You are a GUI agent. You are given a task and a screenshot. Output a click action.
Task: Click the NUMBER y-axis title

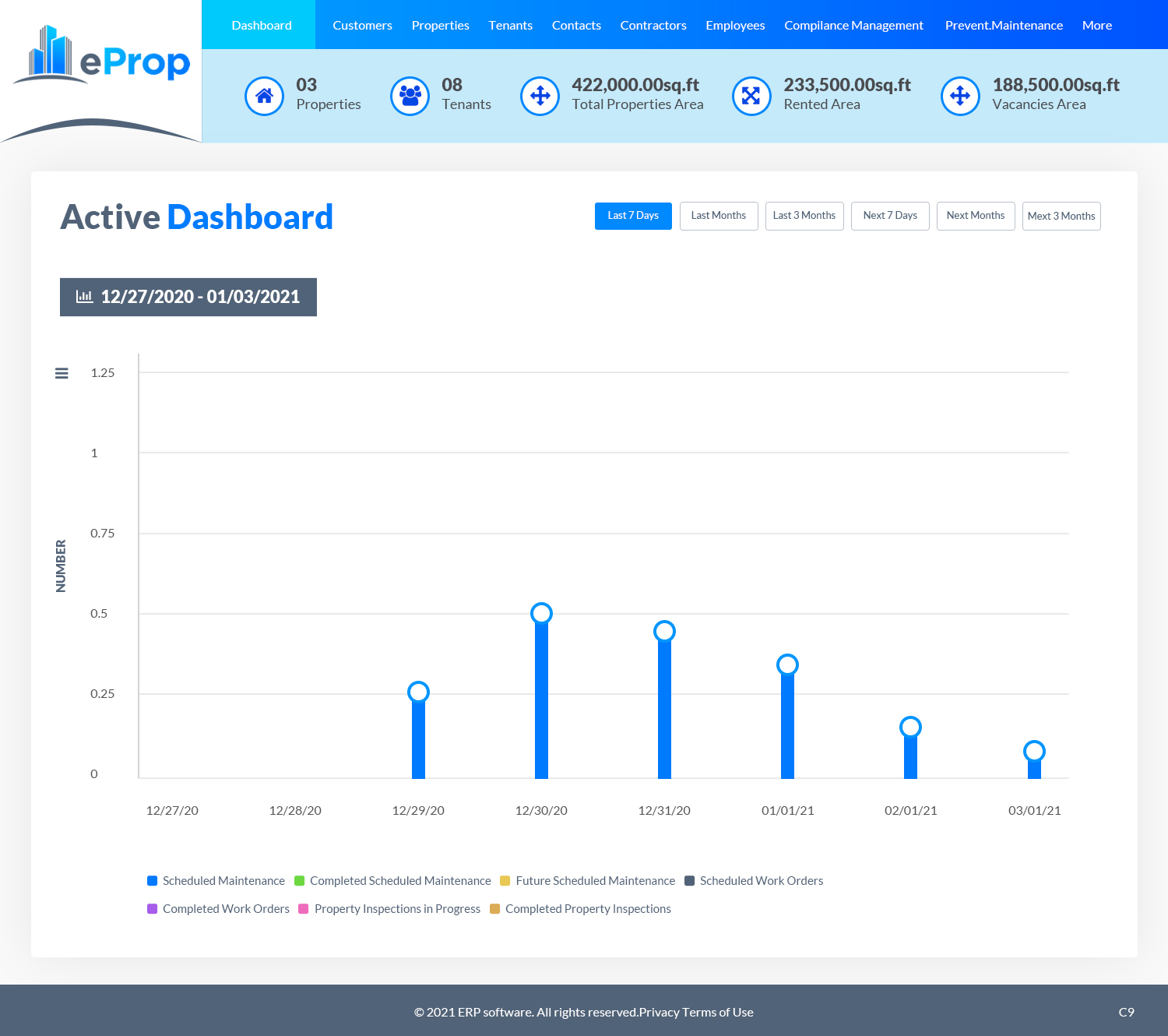coord(61,566)
